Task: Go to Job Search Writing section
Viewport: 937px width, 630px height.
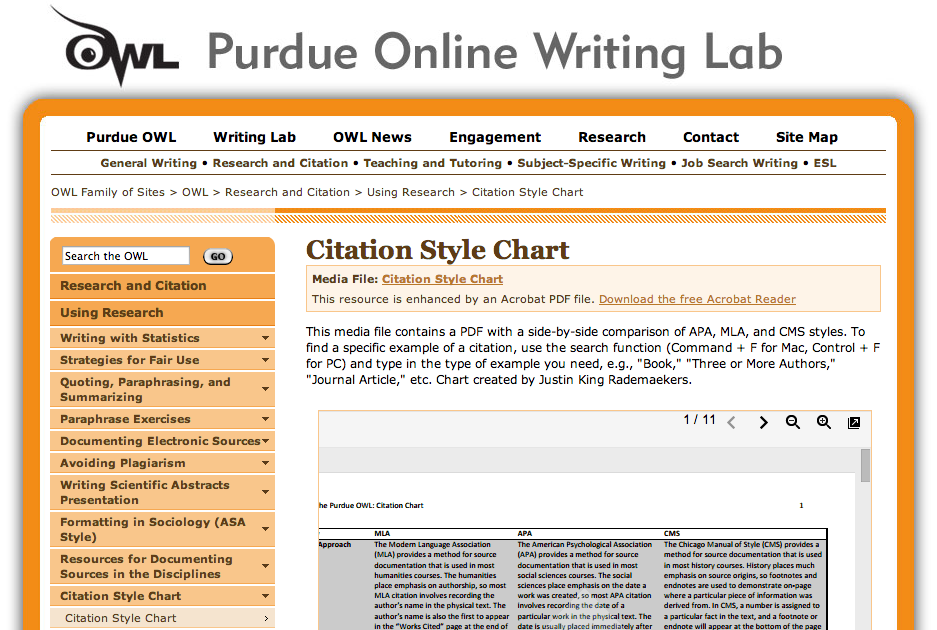Action: coord(739,163)
